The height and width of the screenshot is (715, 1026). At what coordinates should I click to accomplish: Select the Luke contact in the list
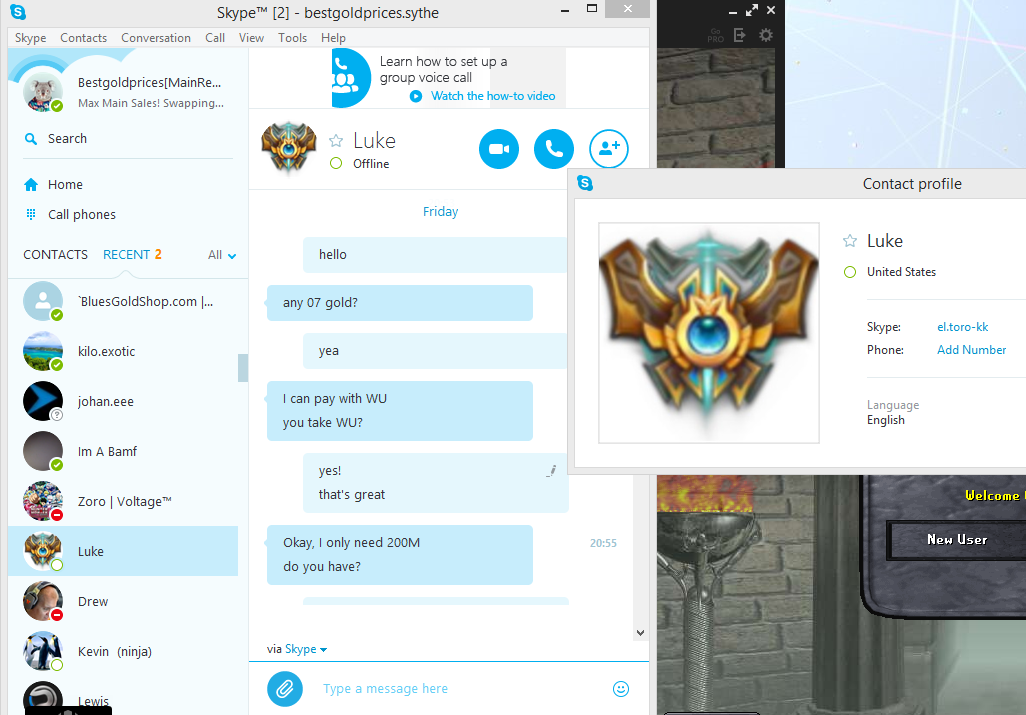(123, 551)
